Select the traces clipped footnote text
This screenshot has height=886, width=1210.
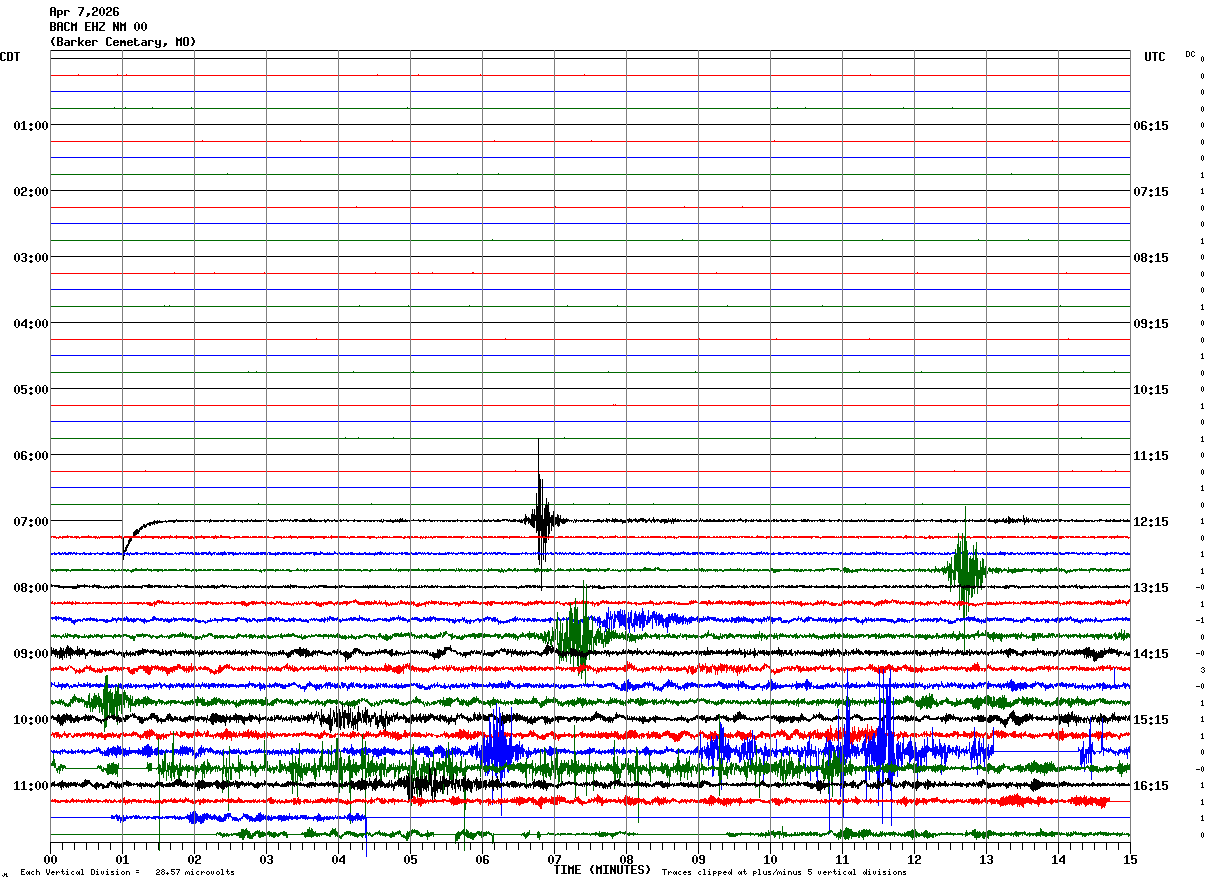click(784, 873)
